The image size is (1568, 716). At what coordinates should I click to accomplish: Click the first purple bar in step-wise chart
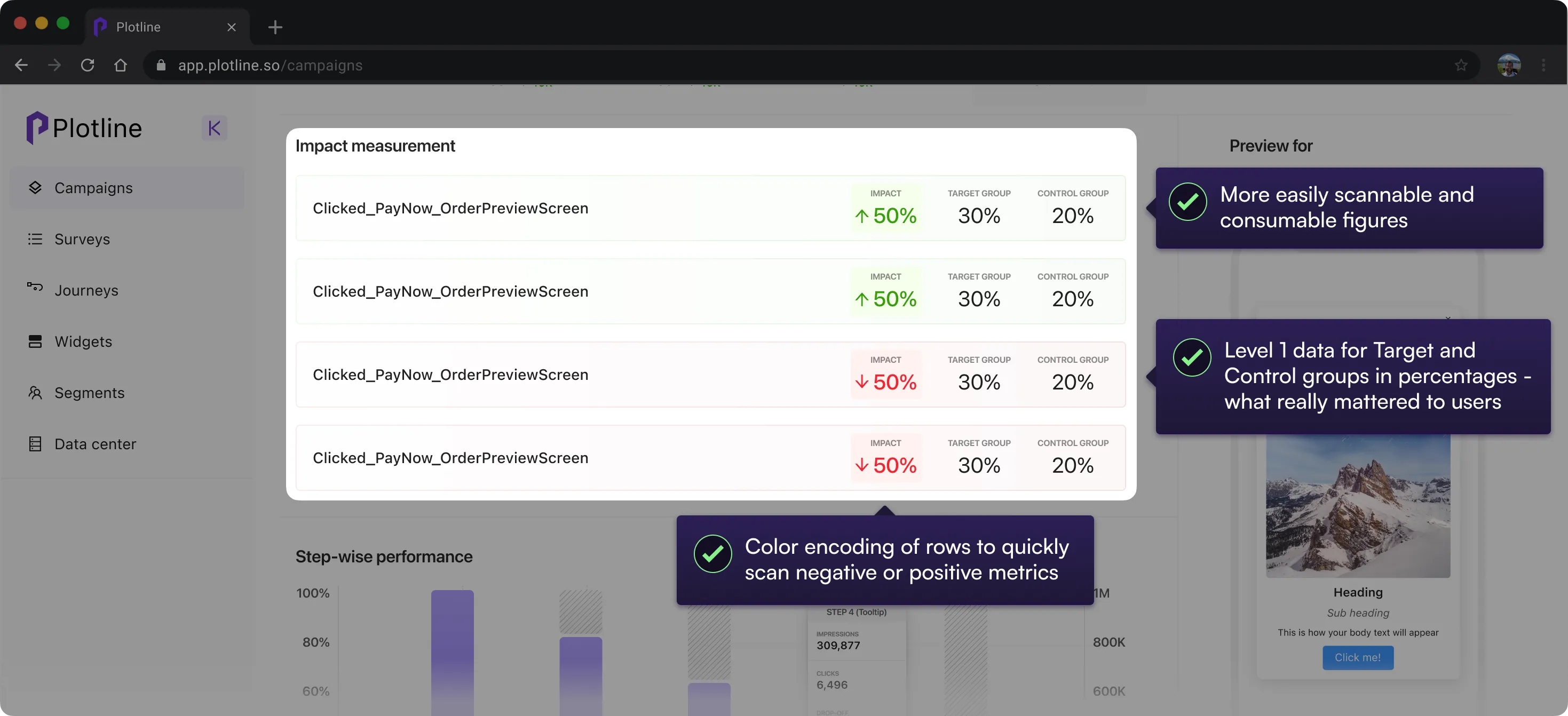[x=452, y=651]
